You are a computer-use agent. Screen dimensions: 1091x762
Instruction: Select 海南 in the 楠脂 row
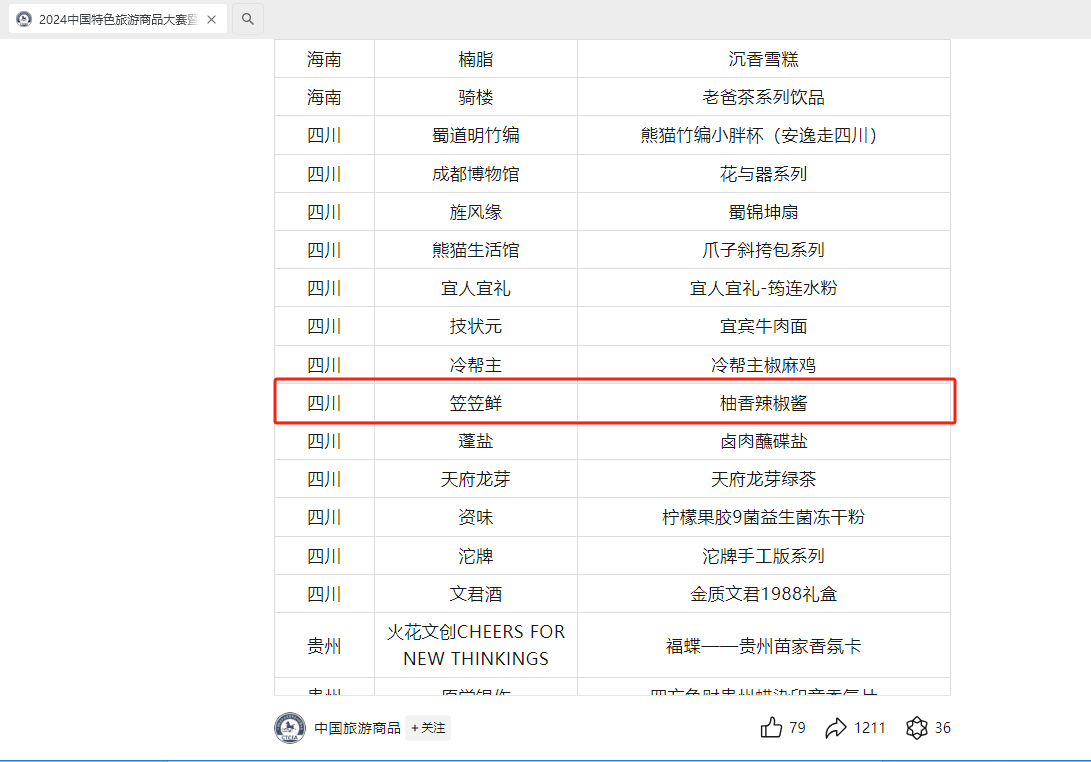click(x=324, y=59)
